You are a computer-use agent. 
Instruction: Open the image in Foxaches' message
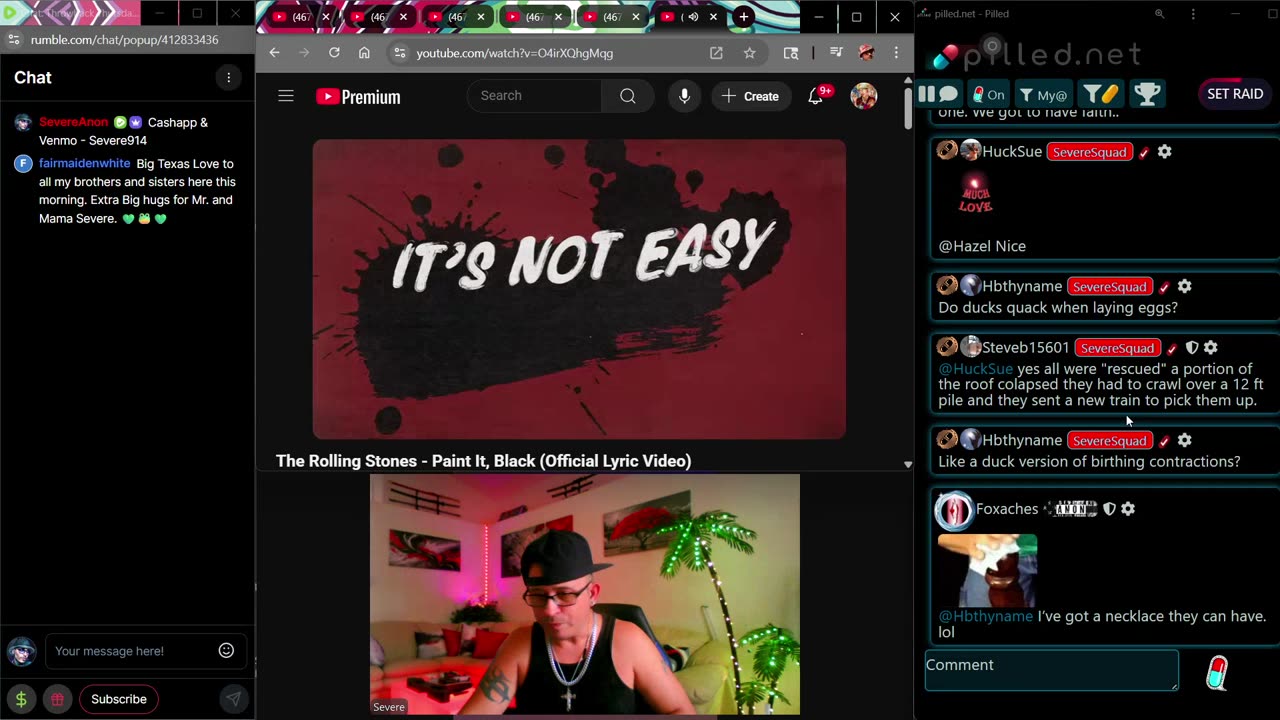[x=987, y=570]
